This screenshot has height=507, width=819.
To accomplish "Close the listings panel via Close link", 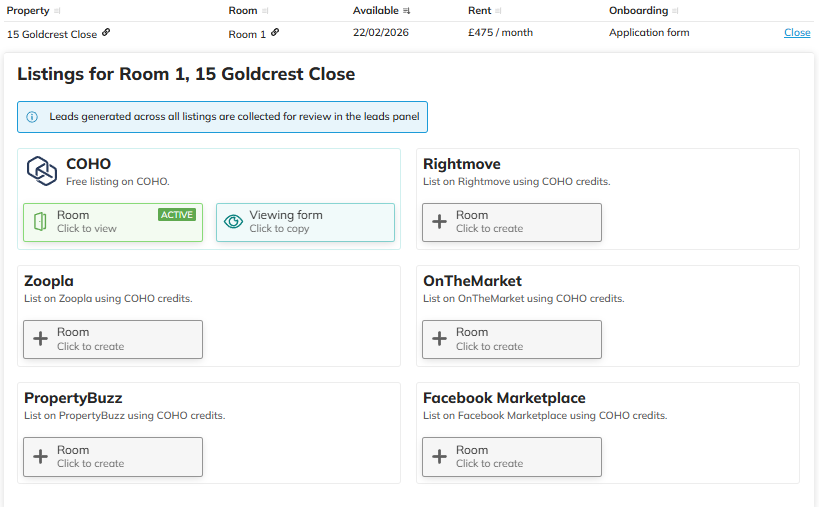I will pos(797,33).
